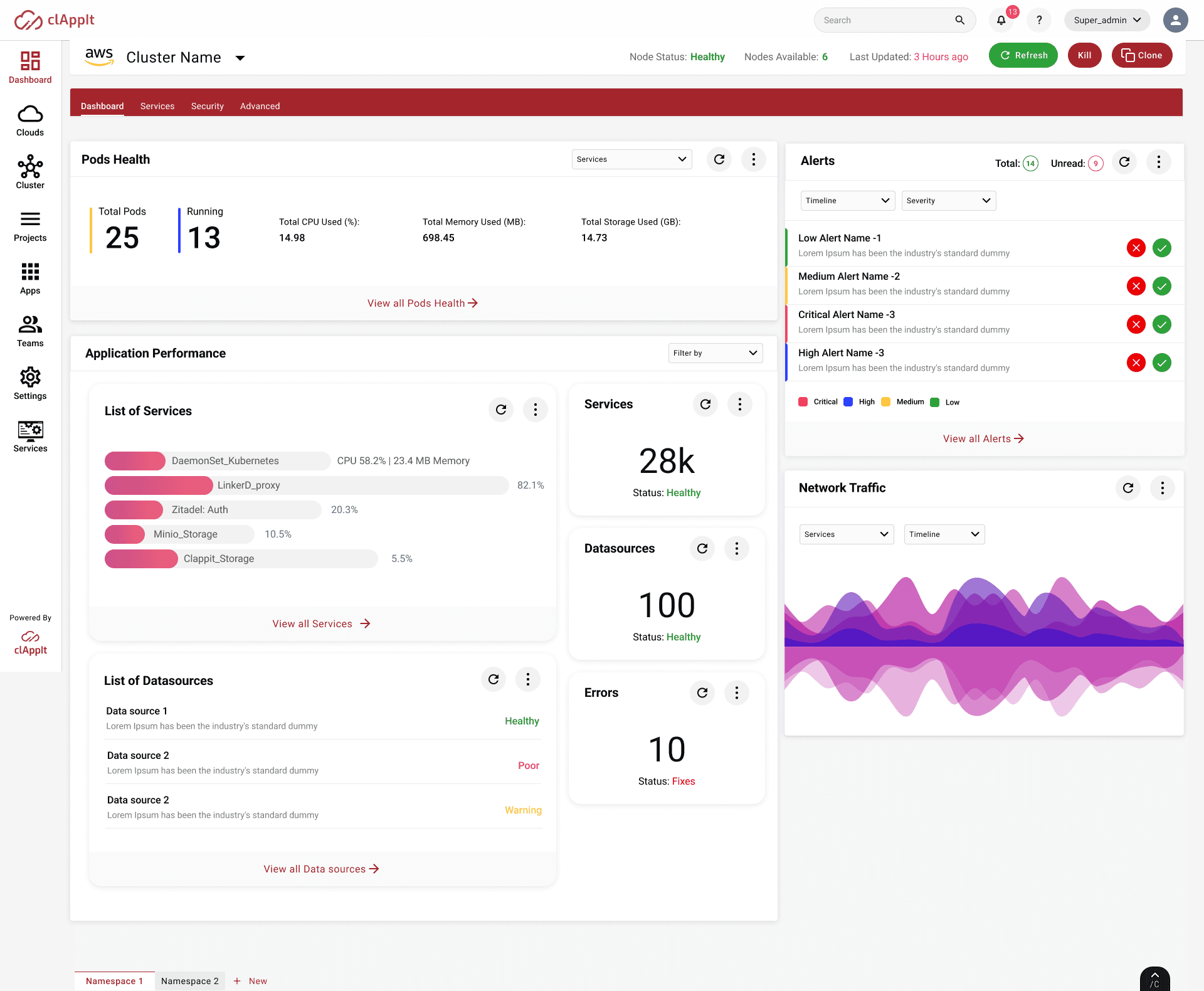Open Settings in the sidebar

[30, 384]
